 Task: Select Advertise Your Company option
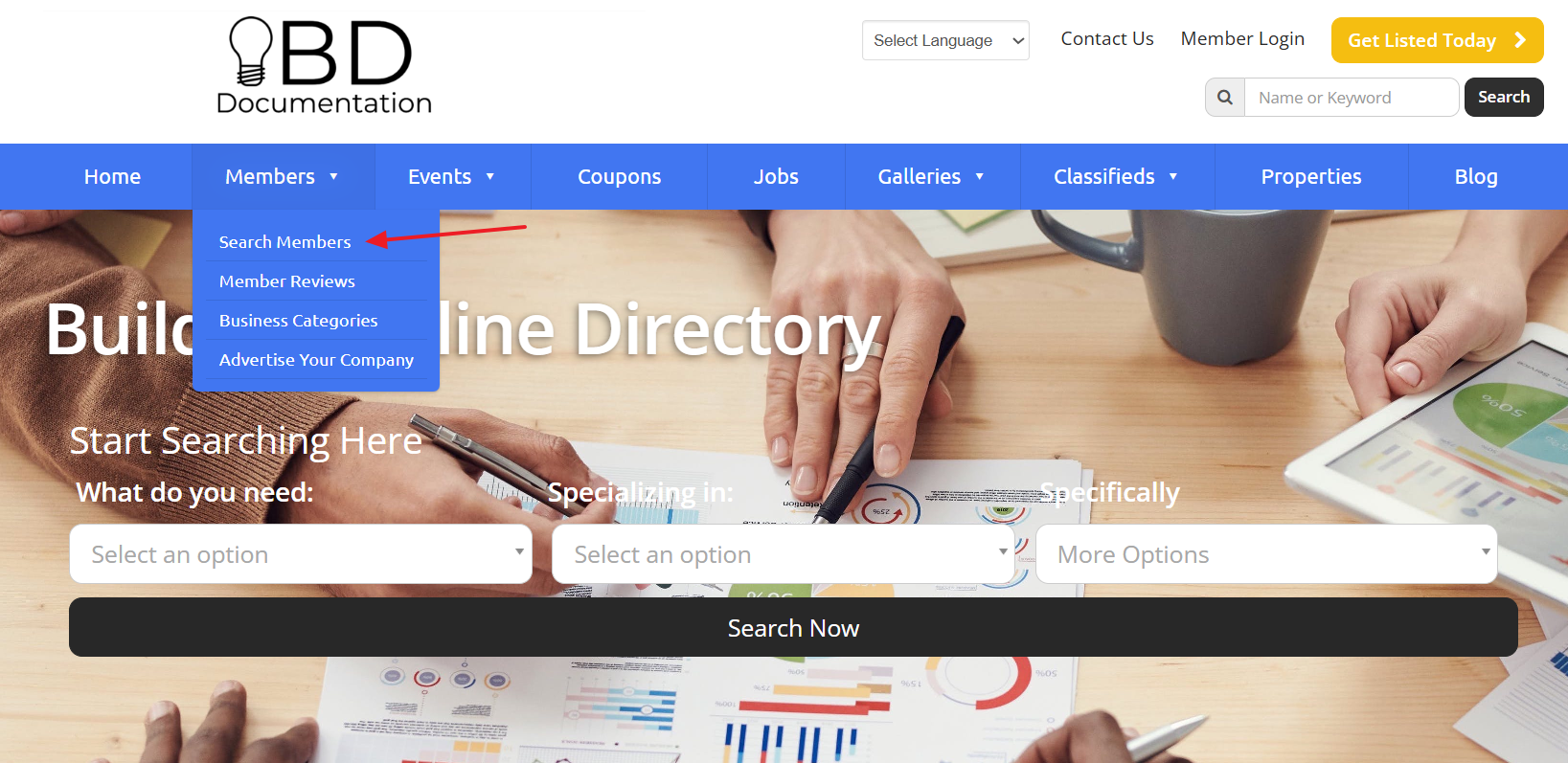317,360
